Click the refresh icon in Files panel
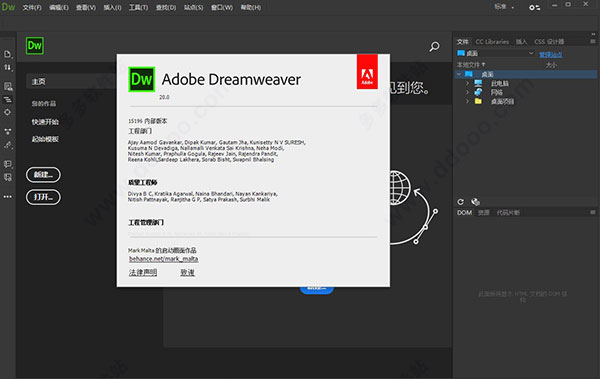600x379 pixels. pos(461,202)
